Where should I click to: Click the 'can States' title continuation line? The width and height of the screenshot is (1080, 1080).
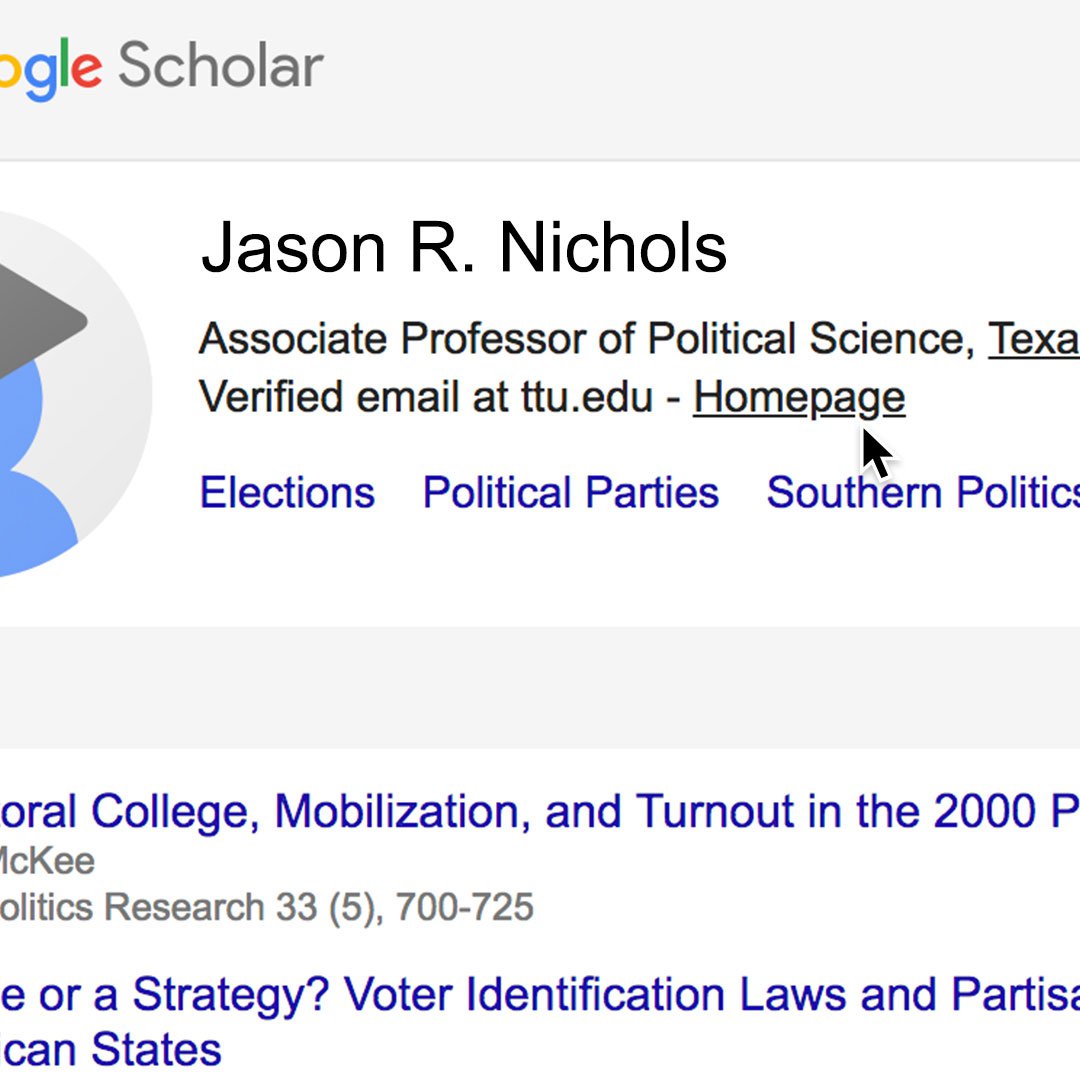pyautogui.click(x=110, y=1050)
